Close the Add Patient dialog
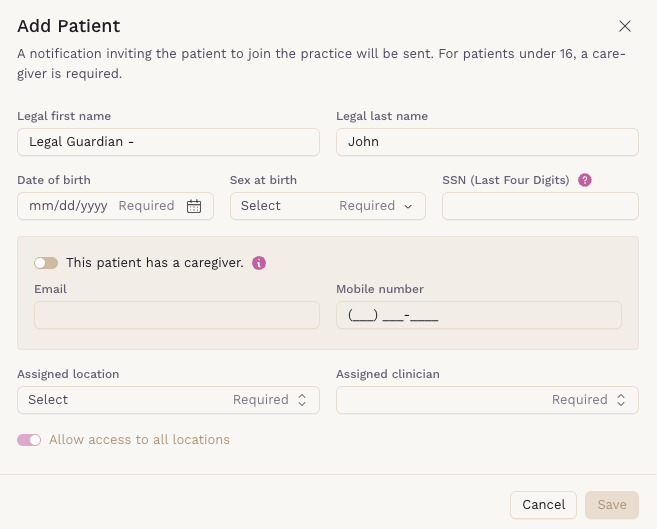The image size is (657, 529). (x=625, y=26)
